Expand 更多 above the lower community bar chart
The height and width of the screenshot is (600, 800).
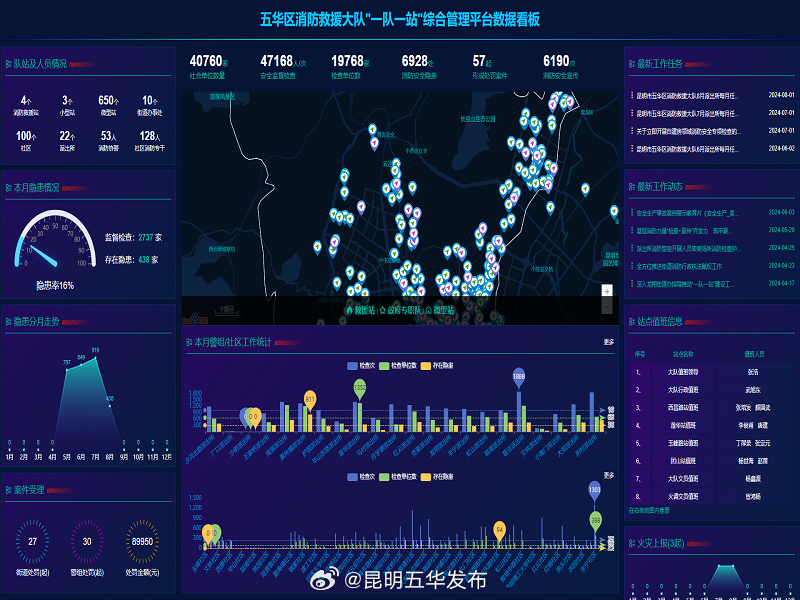(x=609, y=475)
